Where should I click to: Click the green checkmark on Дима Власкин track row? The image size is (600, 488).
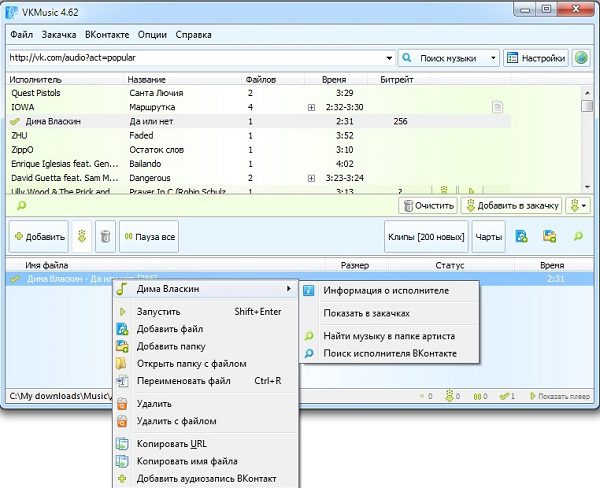coord(15,121)
